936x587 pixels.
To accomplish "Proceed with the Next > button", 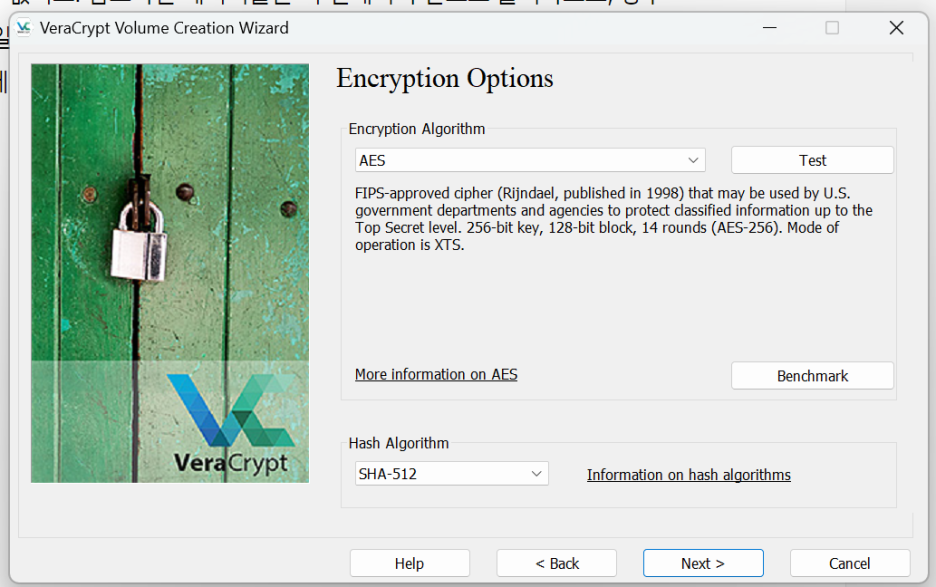I will coord(703,563).
